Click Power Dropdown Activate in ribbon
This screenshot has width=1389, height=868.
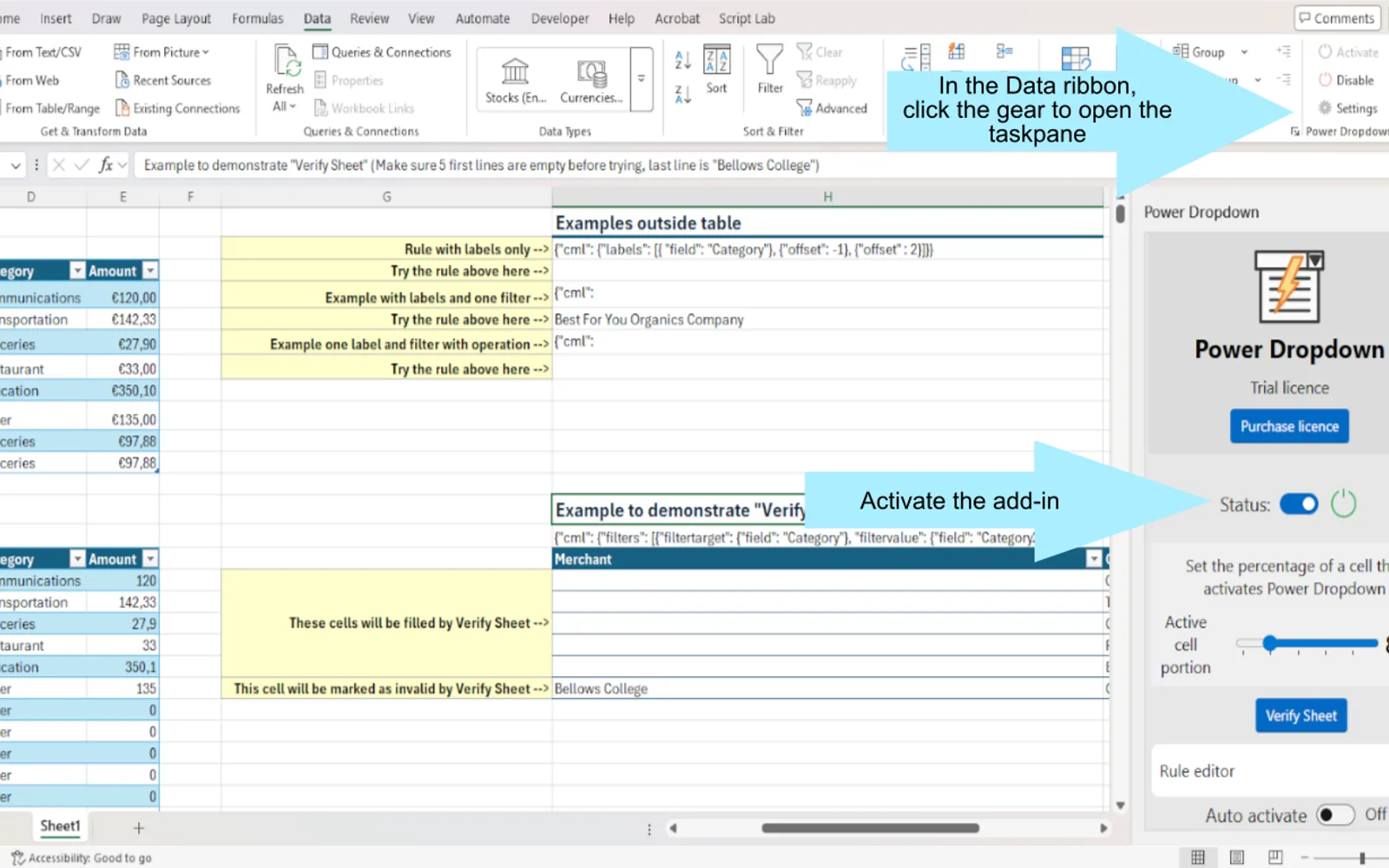click(1347, 52)
